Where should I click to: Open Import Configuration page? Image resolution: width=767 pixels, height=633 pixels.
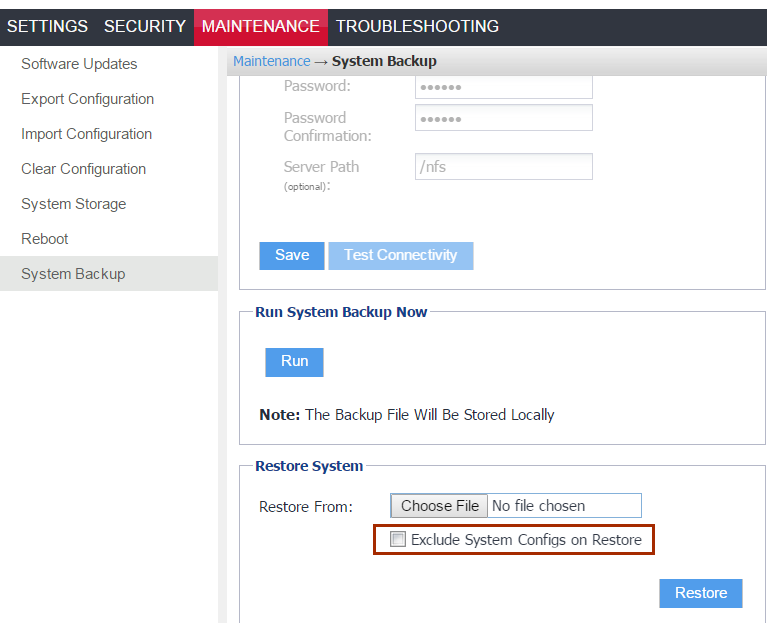click(x=86, y=134)
